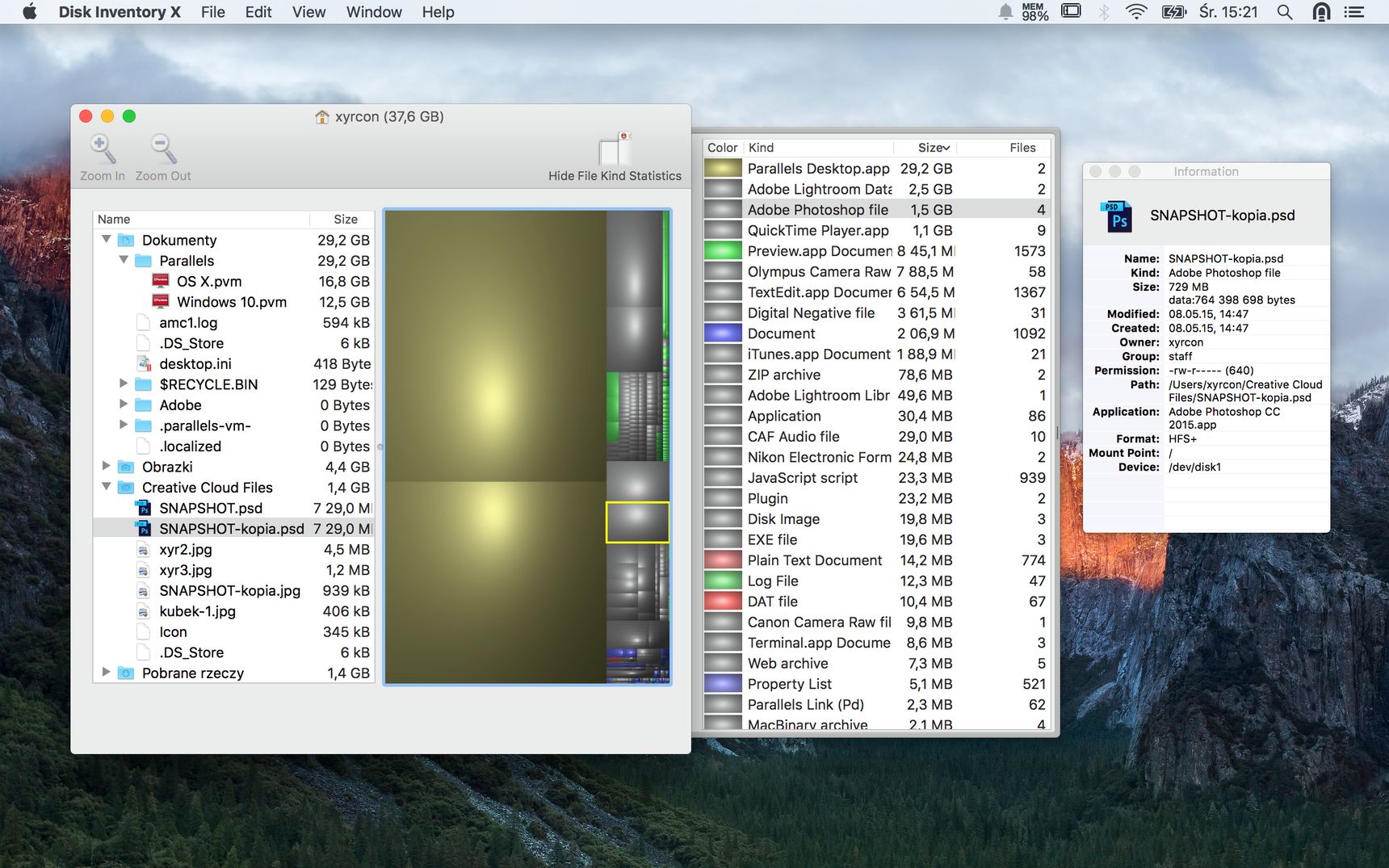This screenshot has width=1389, height=868.
Task: Click the Obrazki folder icon
Action: [126, 467]
